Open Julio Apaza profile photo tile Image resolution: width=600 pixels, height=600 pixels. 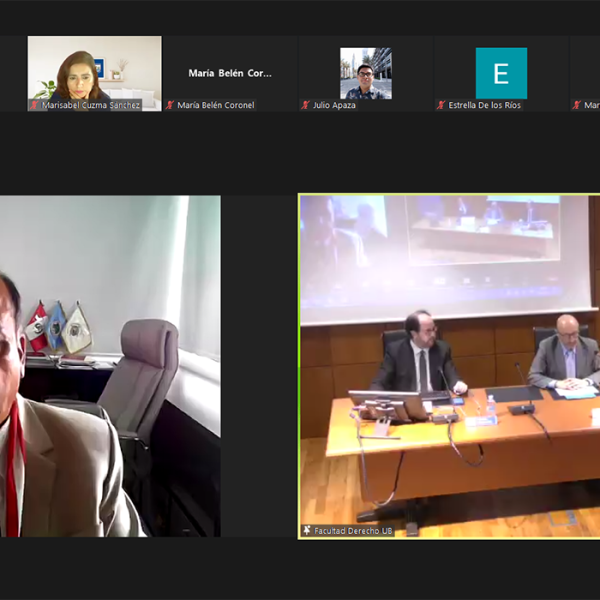[366, 73]
